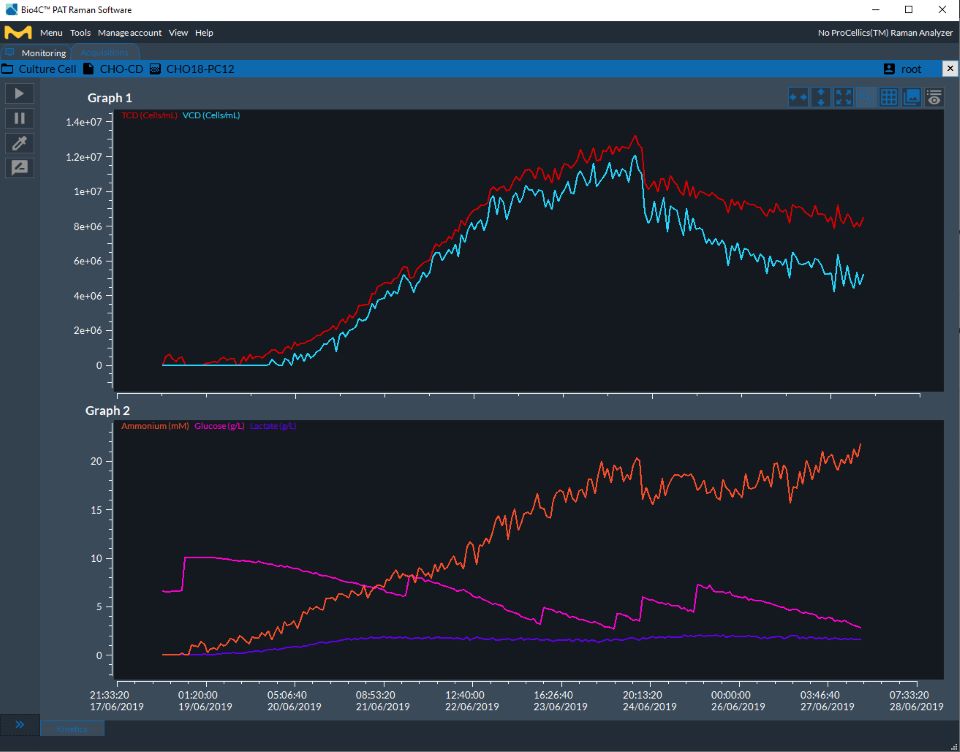Open the annotation comment tool in the sidebar
Image resolution: width=960 pixels, height=752 pixels.
18,167
